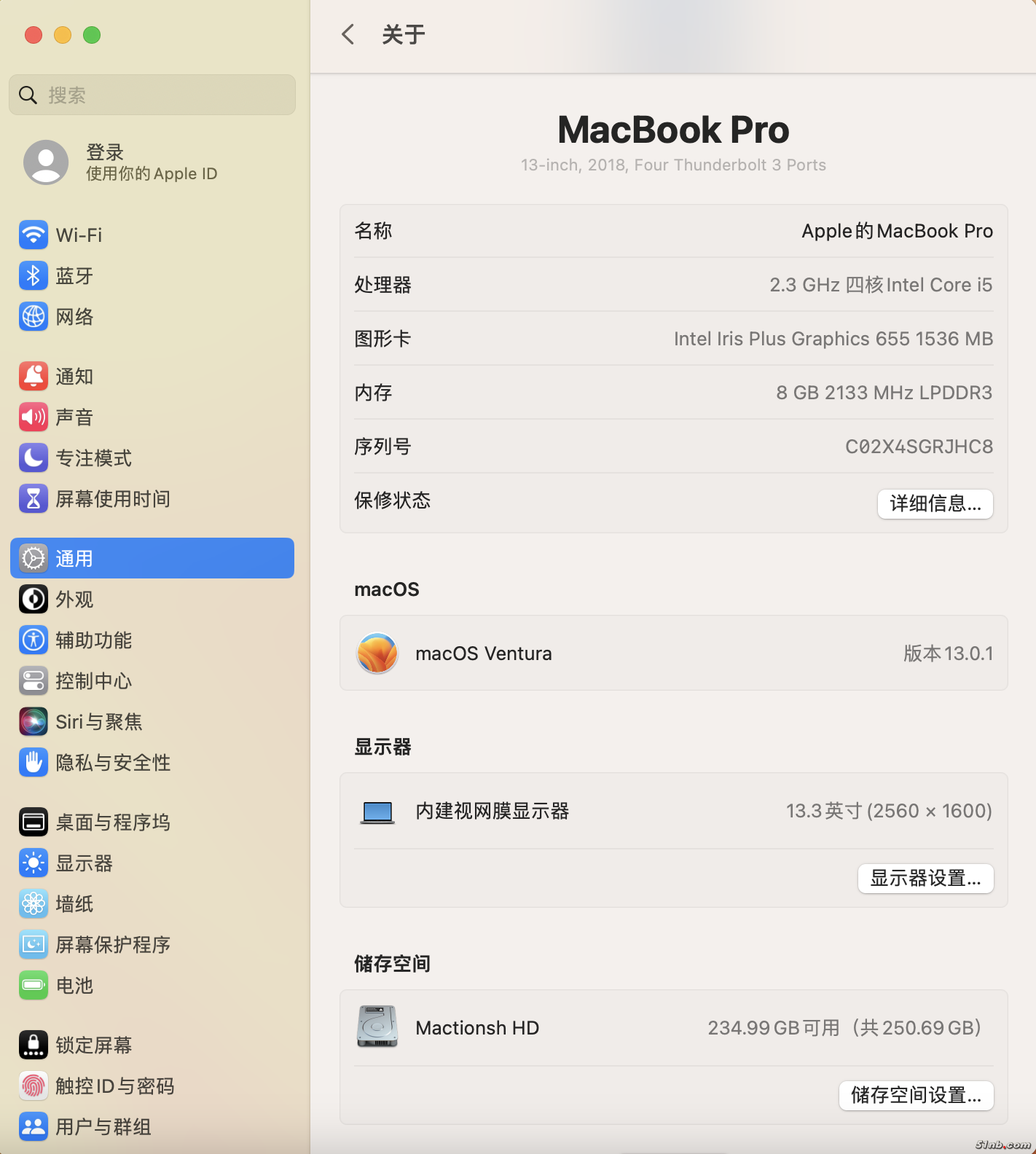
Task: Select the 网络 globe icon
Action: point(34,316)
